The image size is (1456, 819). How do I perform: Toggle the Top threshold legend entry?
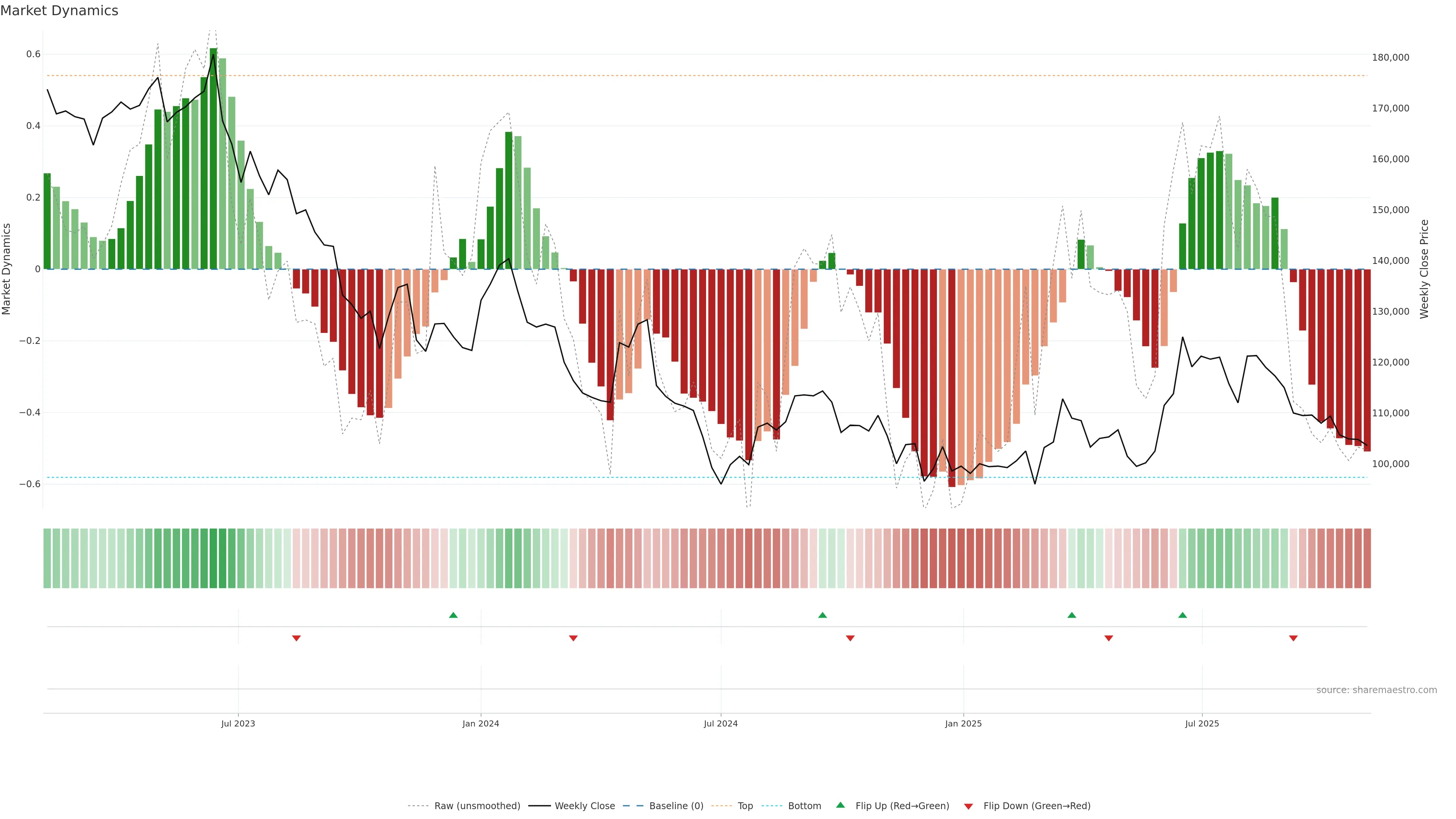click(x=745, y=806)
